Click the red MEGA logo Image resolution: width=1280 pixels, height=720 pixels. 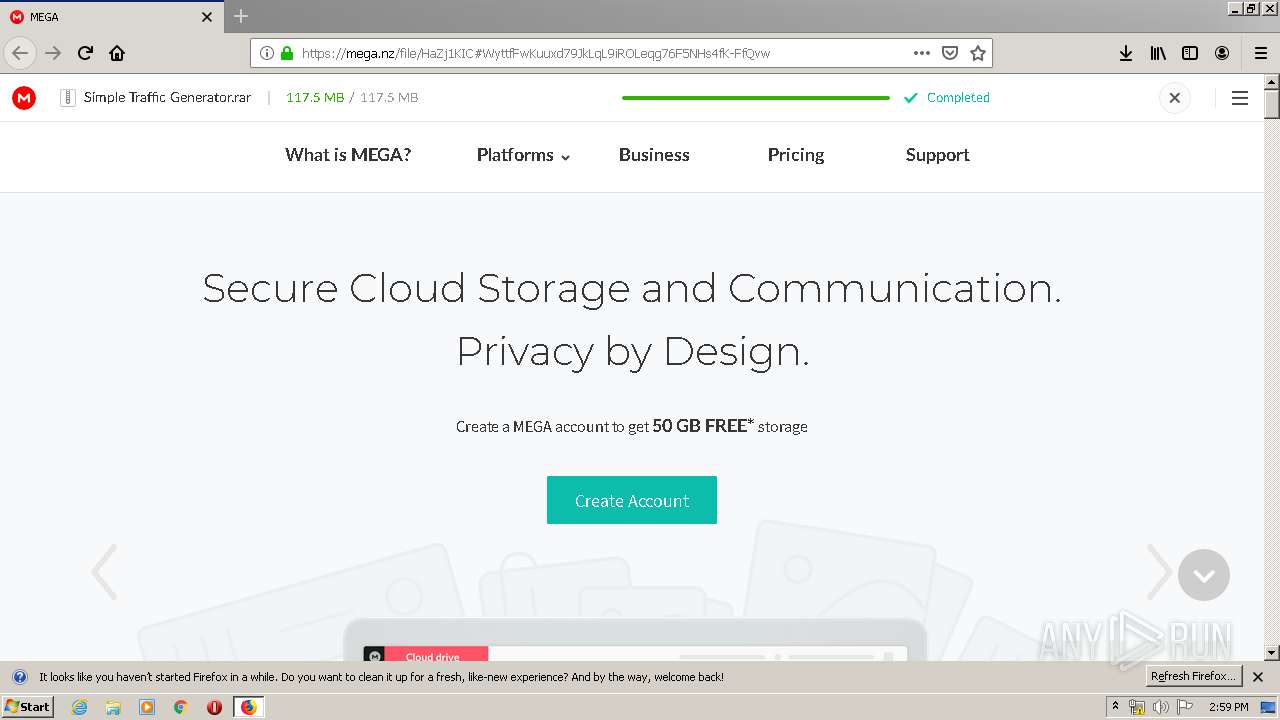point(24,97)
